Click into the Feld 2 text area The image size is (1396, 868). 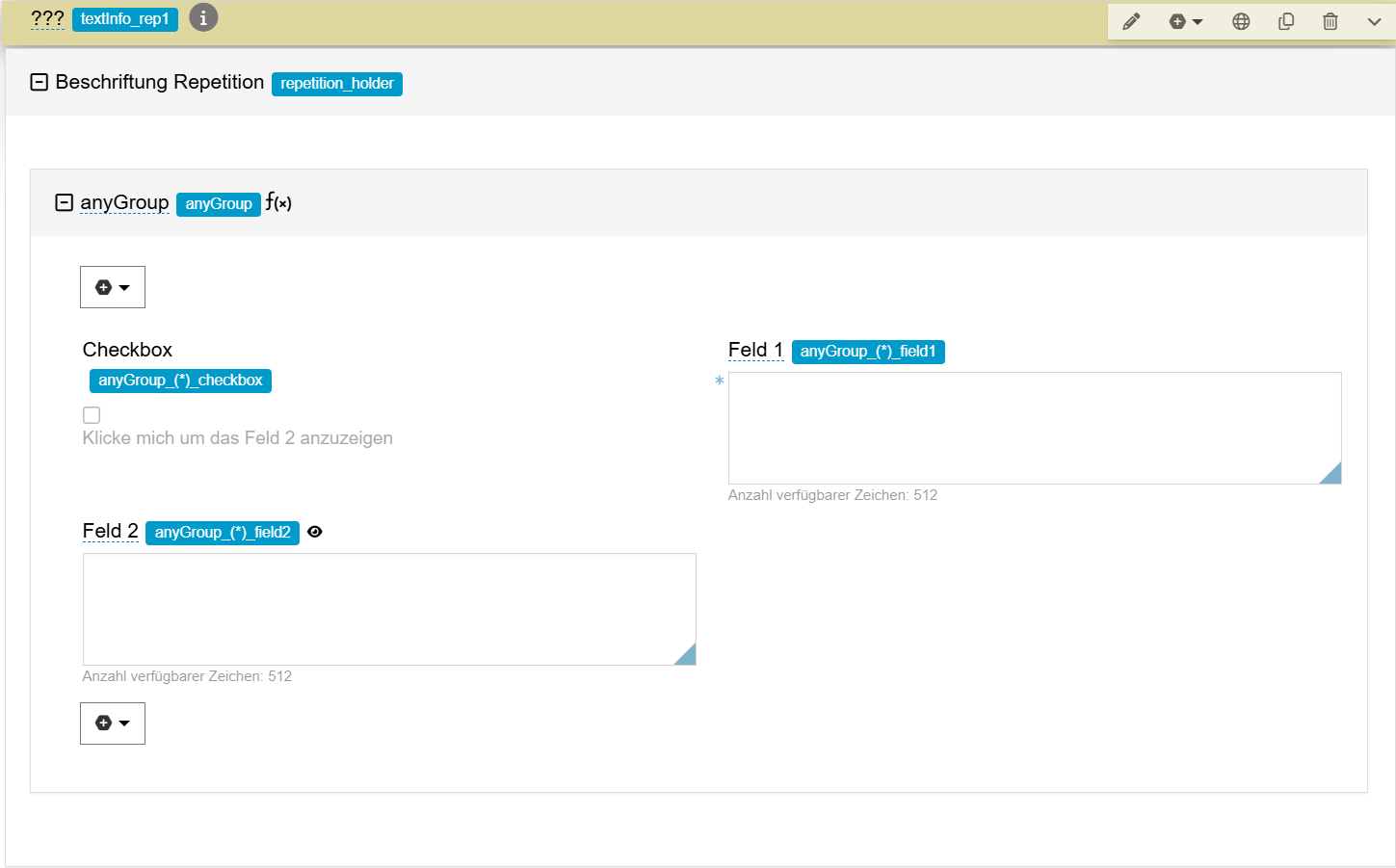[x=388, y=609]
